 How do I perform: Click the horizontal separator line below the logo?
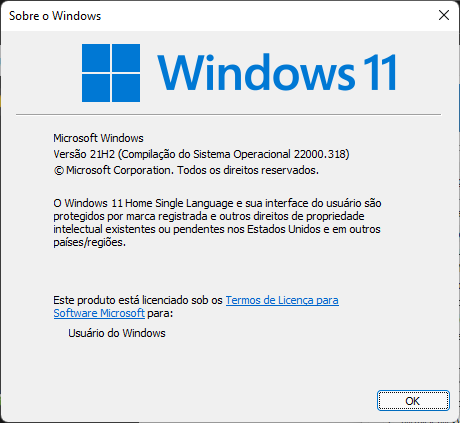[x=228, y=114]
